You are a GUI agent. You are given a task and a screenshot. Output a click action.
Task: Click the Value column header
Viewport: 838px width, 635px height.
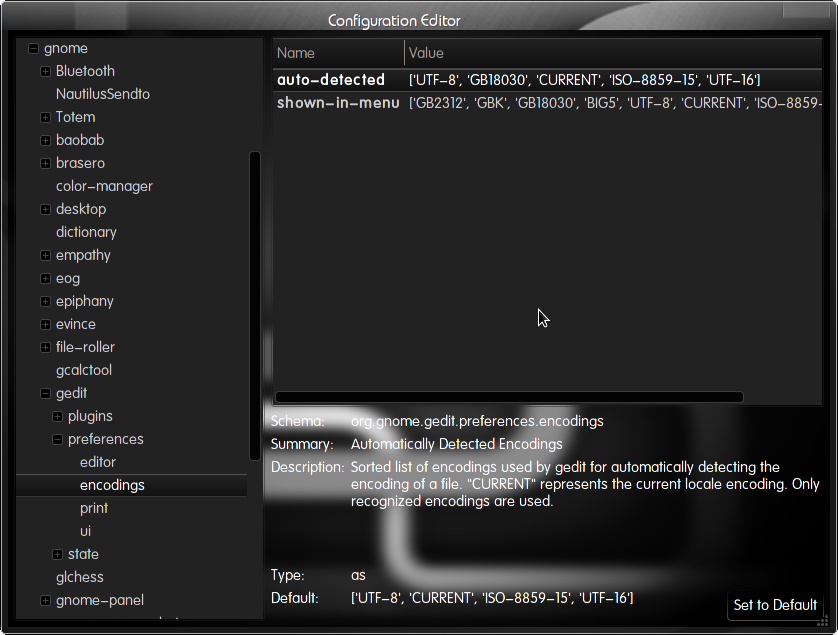614,53
